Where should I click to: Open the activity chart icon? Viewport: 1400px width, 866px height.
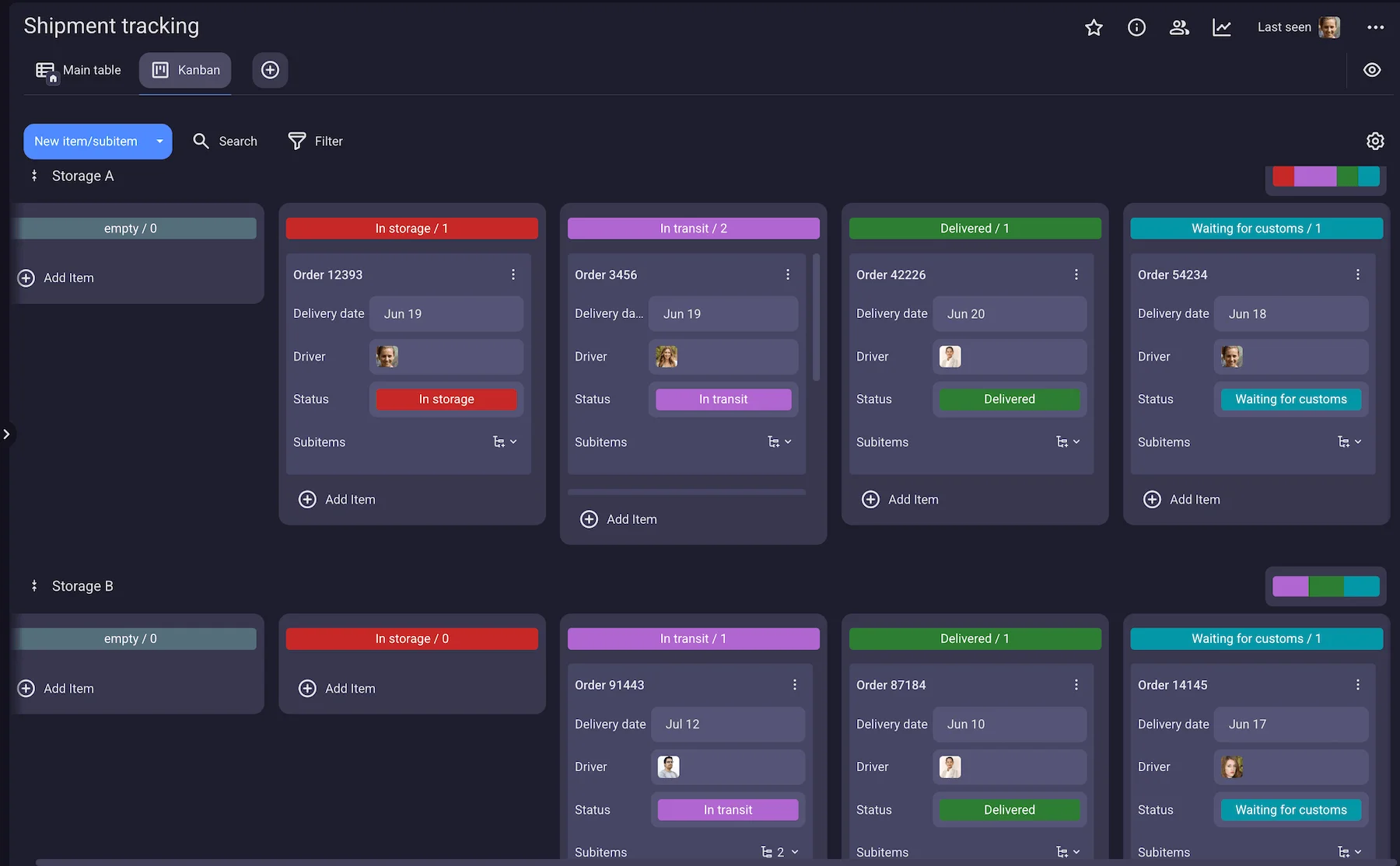click(1222, 27)
